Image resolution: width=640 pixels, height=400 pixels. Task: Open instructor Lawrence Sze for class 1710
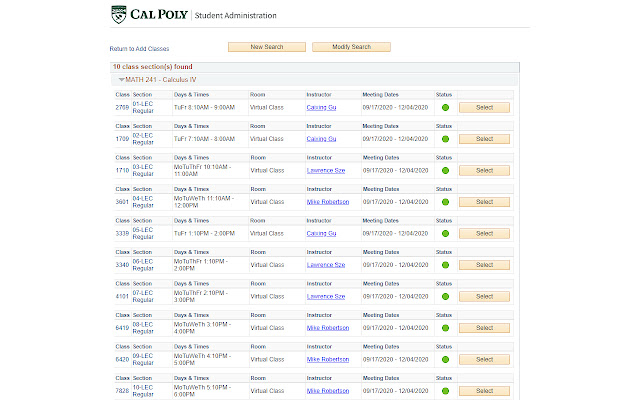326,171
